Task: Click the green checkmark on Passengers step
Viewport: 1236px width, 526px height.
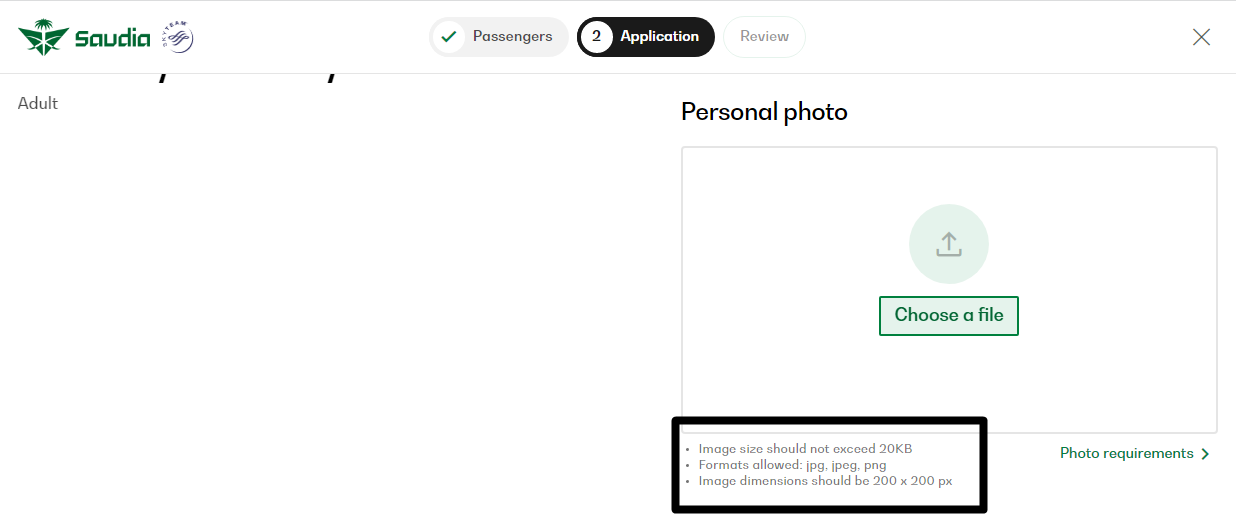Action: click(449, 37)
